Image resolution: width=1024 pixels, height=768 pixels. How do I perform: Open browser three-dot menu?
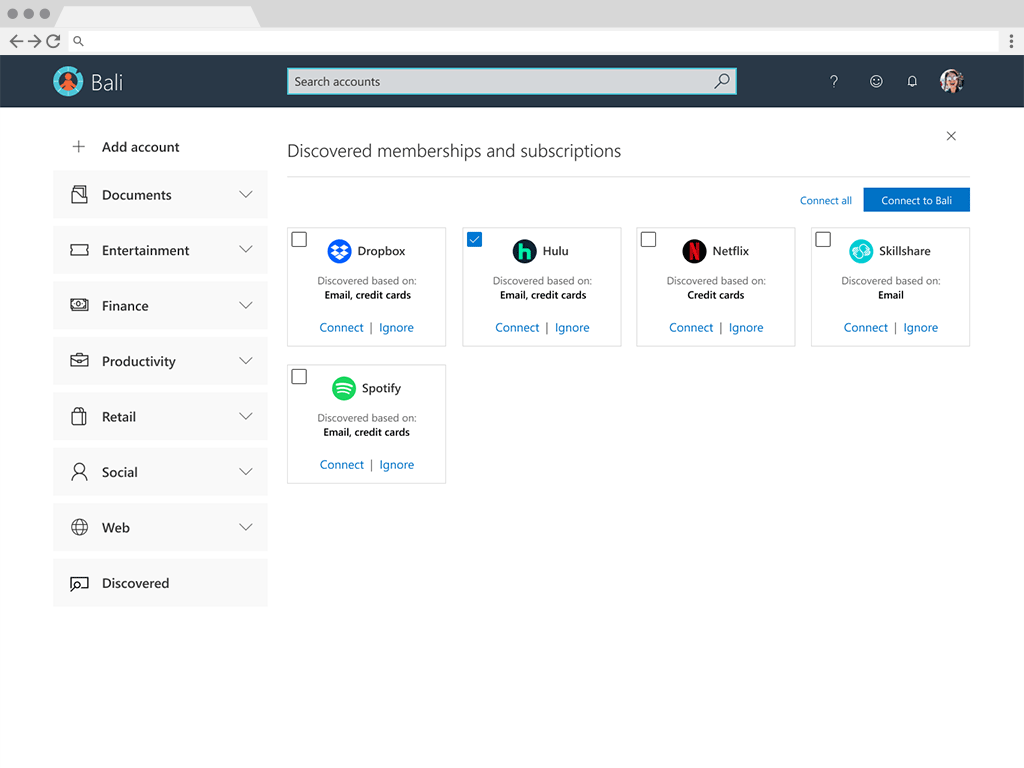pos(1011,41)
